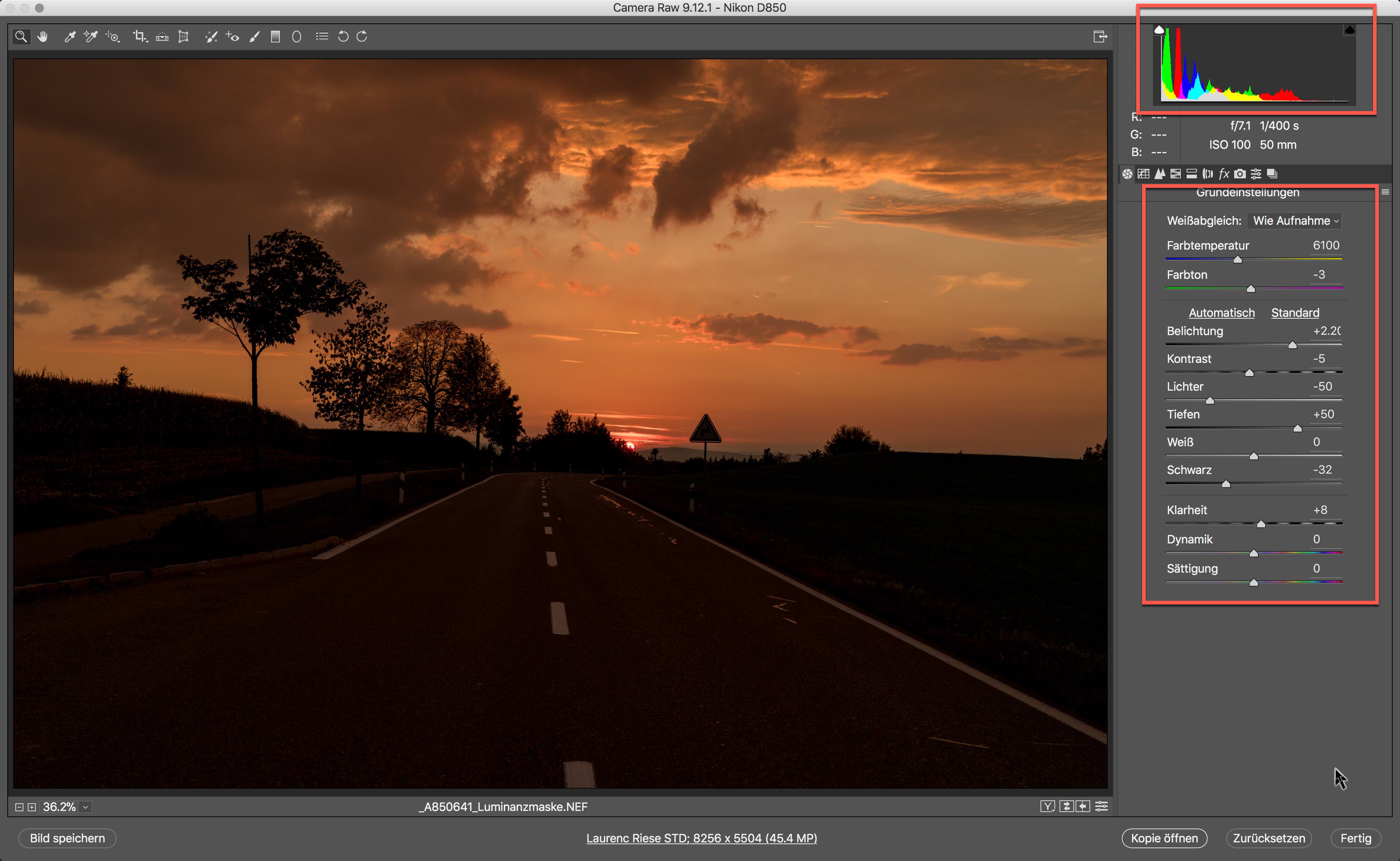Open the Detail panel tab

point(1159,174)
